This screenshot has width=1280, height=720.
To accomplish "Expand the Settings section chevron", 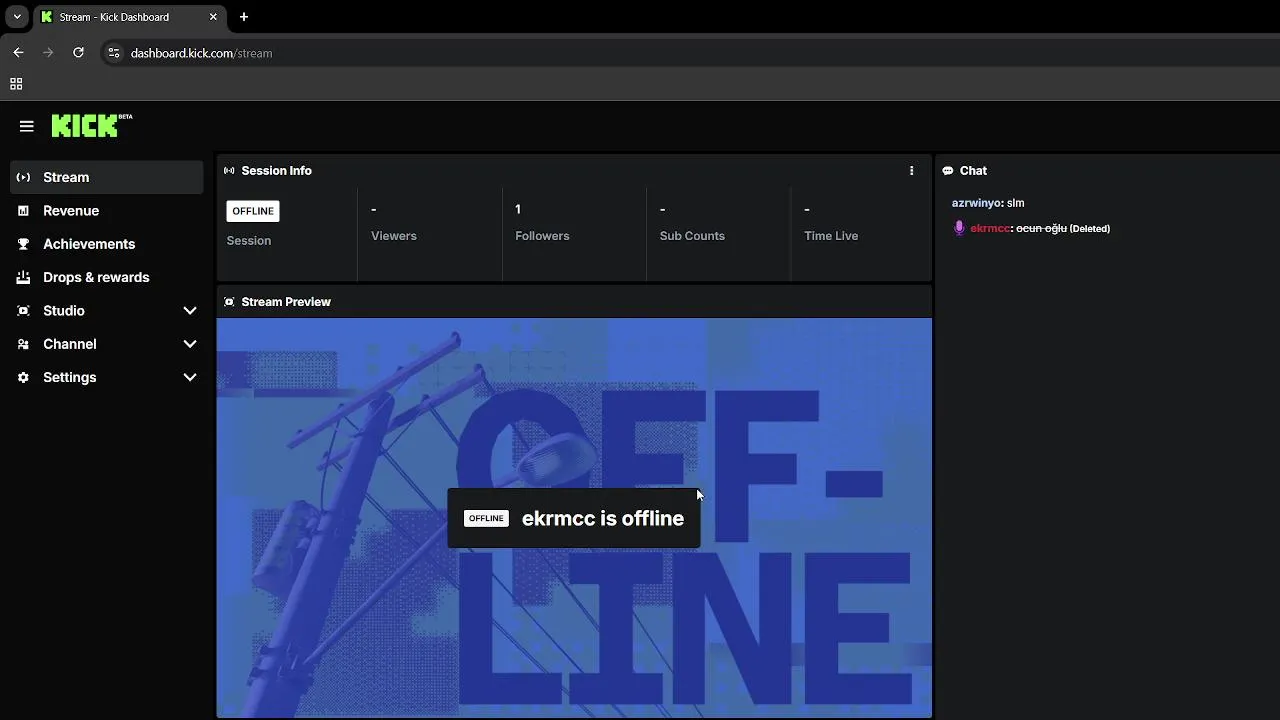I will tap(190, 377).
